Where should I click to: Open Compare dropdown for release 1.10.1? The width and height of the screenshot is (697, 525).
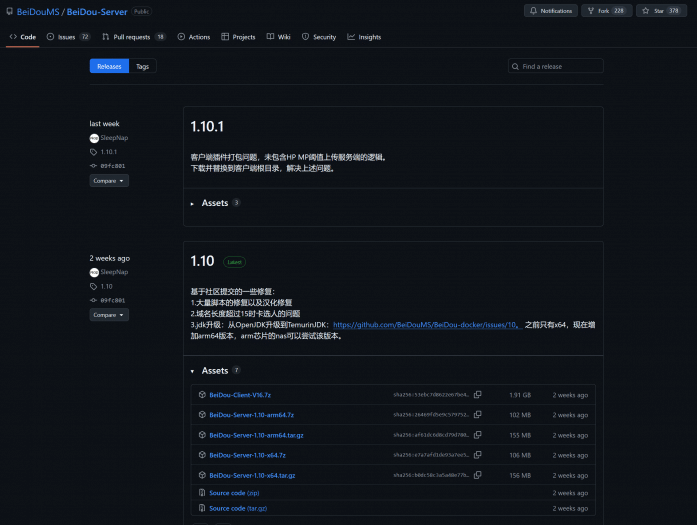[109, 181]
